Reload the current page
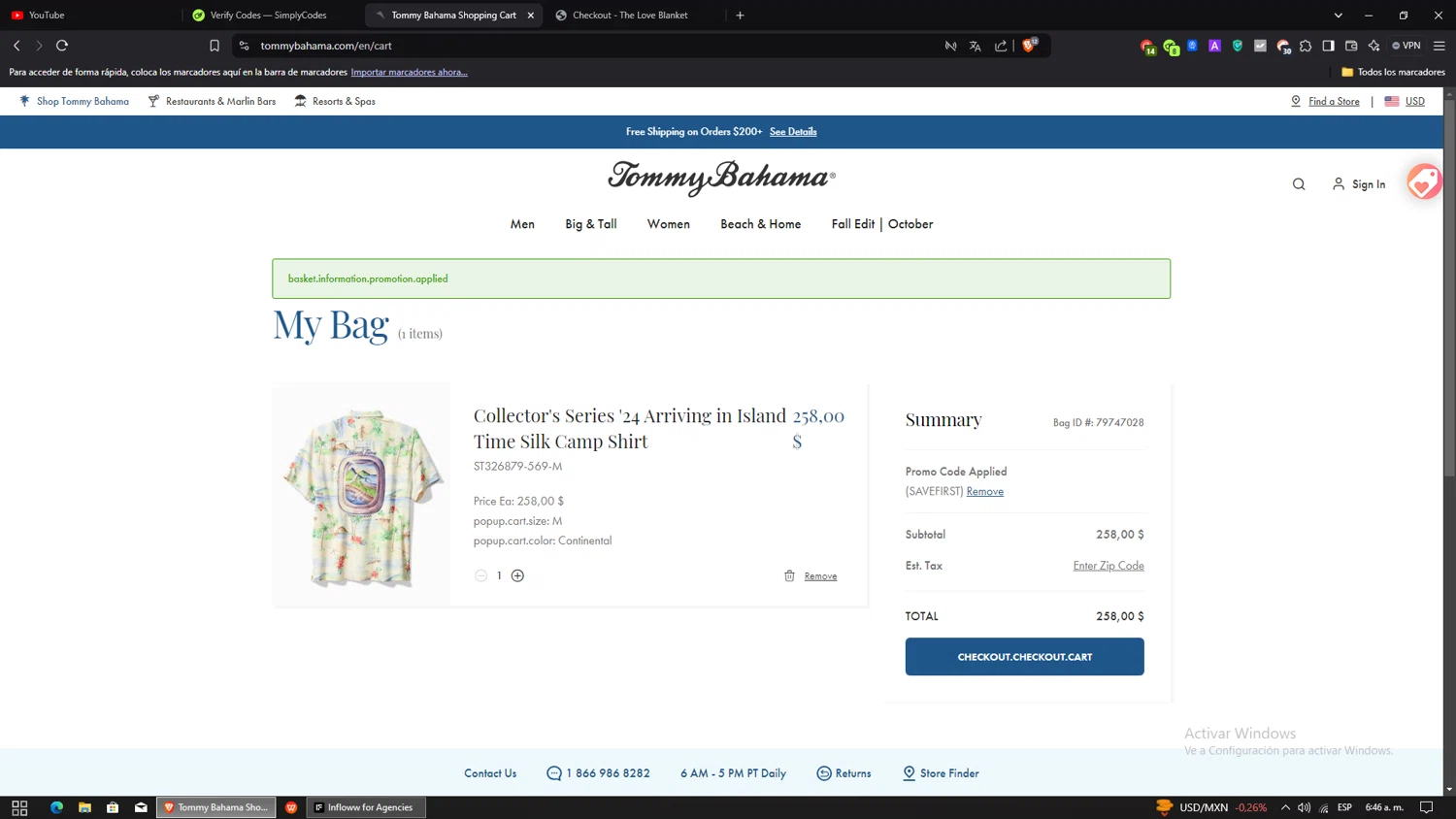The width and height of the screenshot is (1456, 819). point(62,46)
